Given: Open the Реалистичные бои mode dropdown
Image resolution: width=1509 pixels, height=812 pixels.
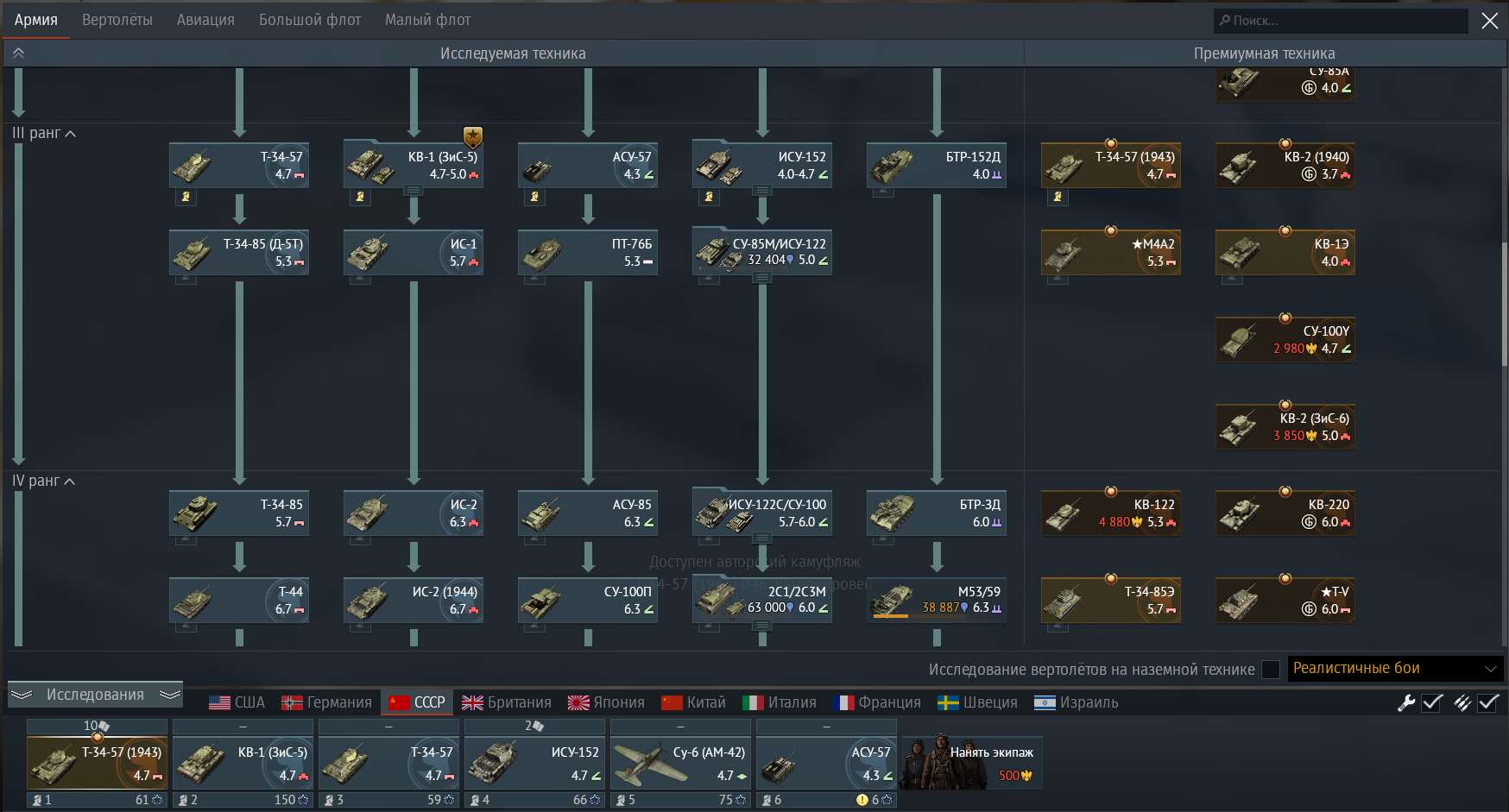Looking at the screenshot, I should [x=1395, y=668].
